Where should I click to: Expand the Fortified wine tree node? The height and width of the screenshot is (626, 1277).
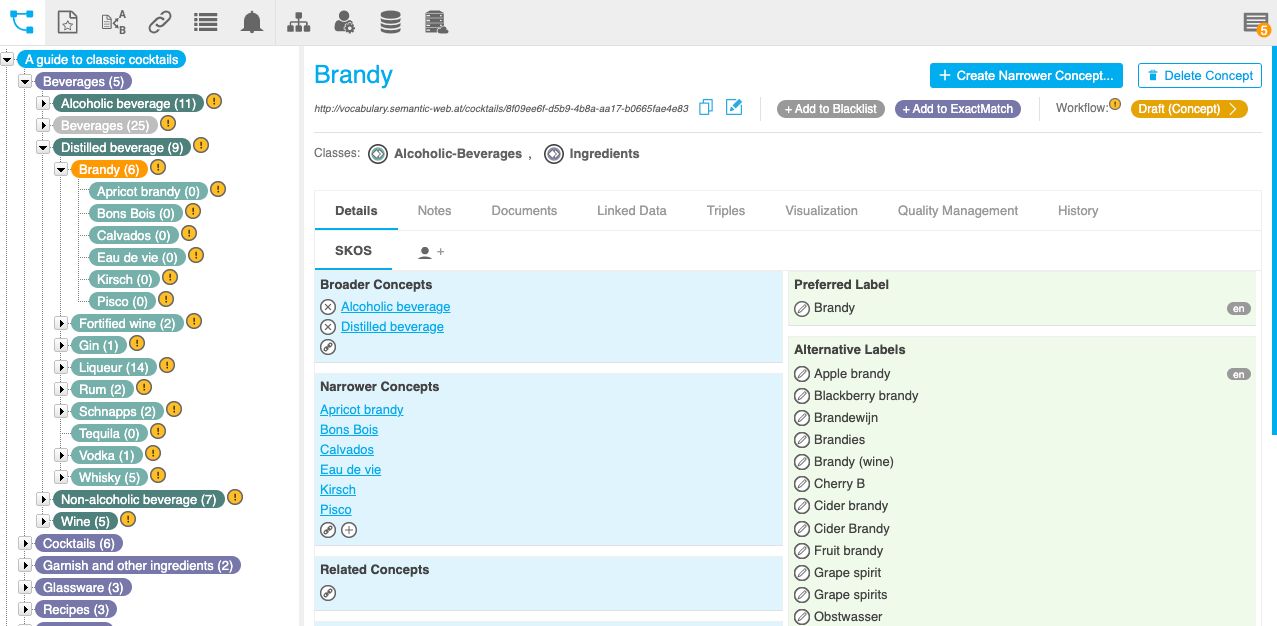(62, 323)
